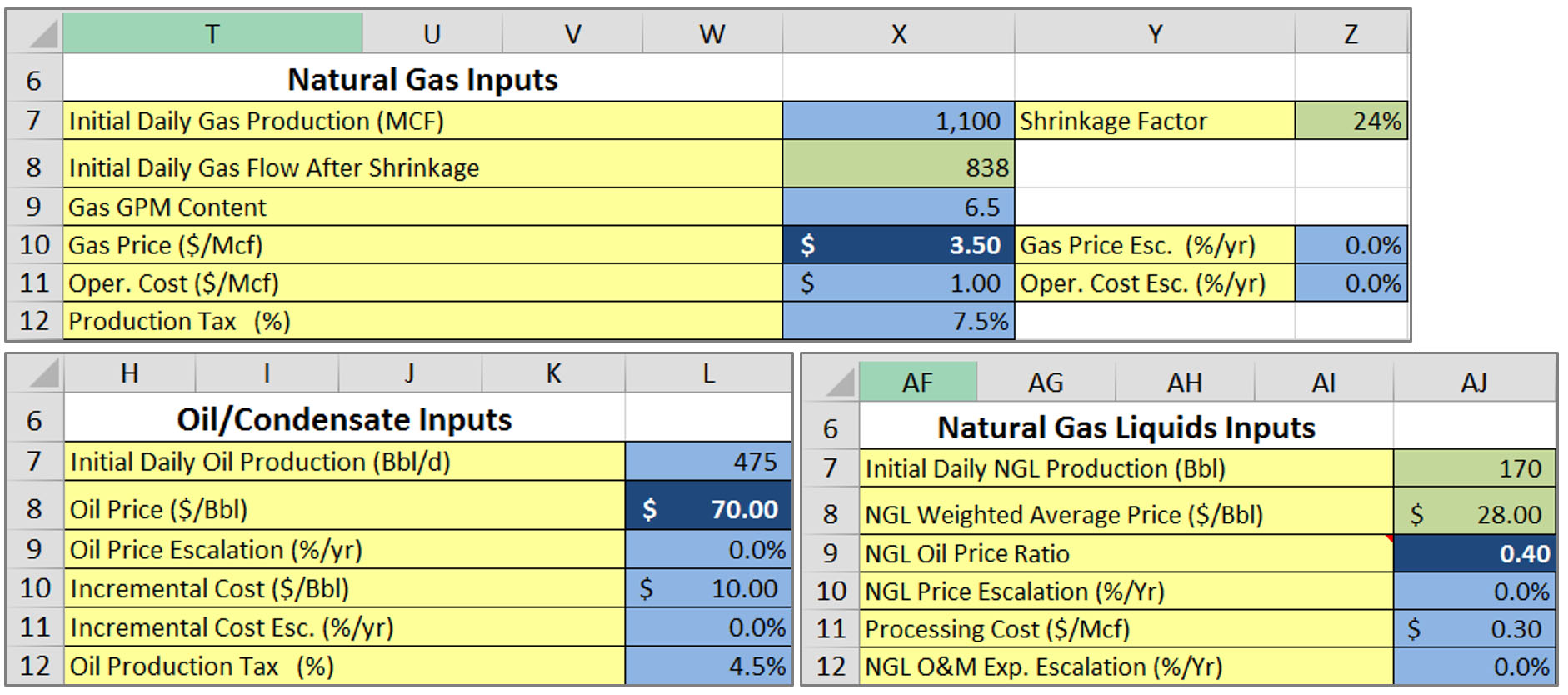This screenshot has height=695, width=1568.
Task: Click Select All corner in NGL table
Action: click(x=831, y=382)
